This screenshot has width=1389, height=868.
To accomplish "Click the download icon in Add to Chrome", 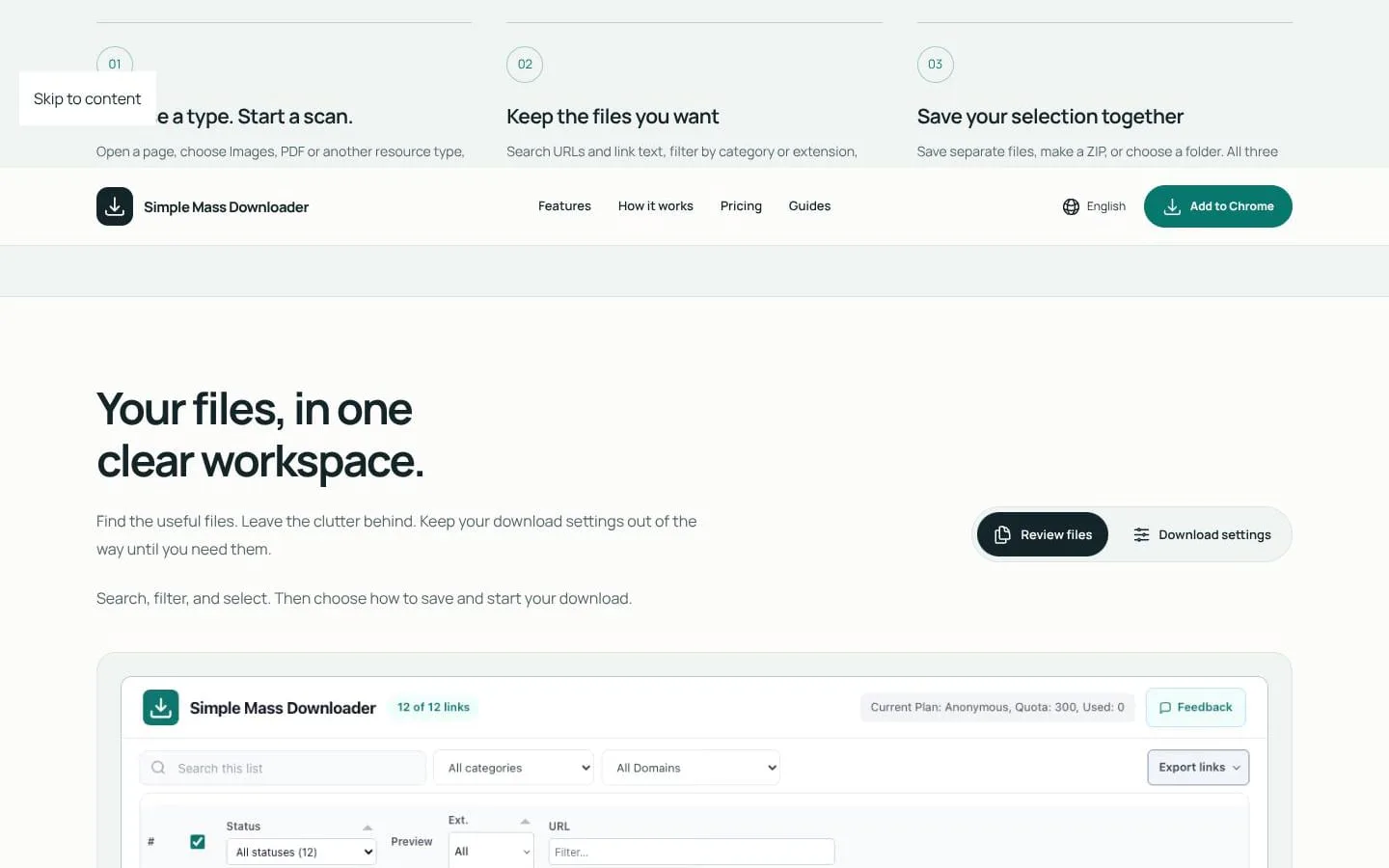I will (1172, 206).
